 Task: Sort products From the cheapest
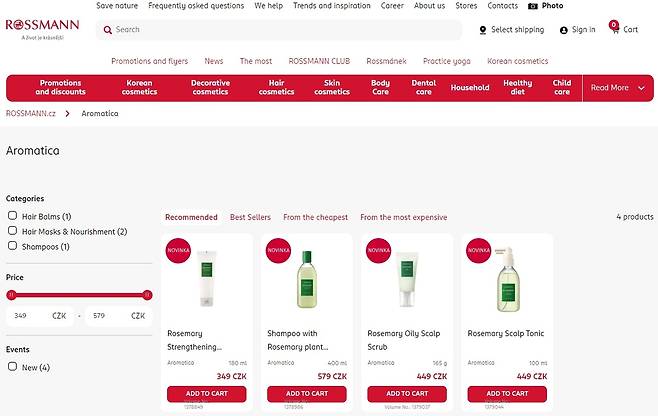(x=315, y=217)
